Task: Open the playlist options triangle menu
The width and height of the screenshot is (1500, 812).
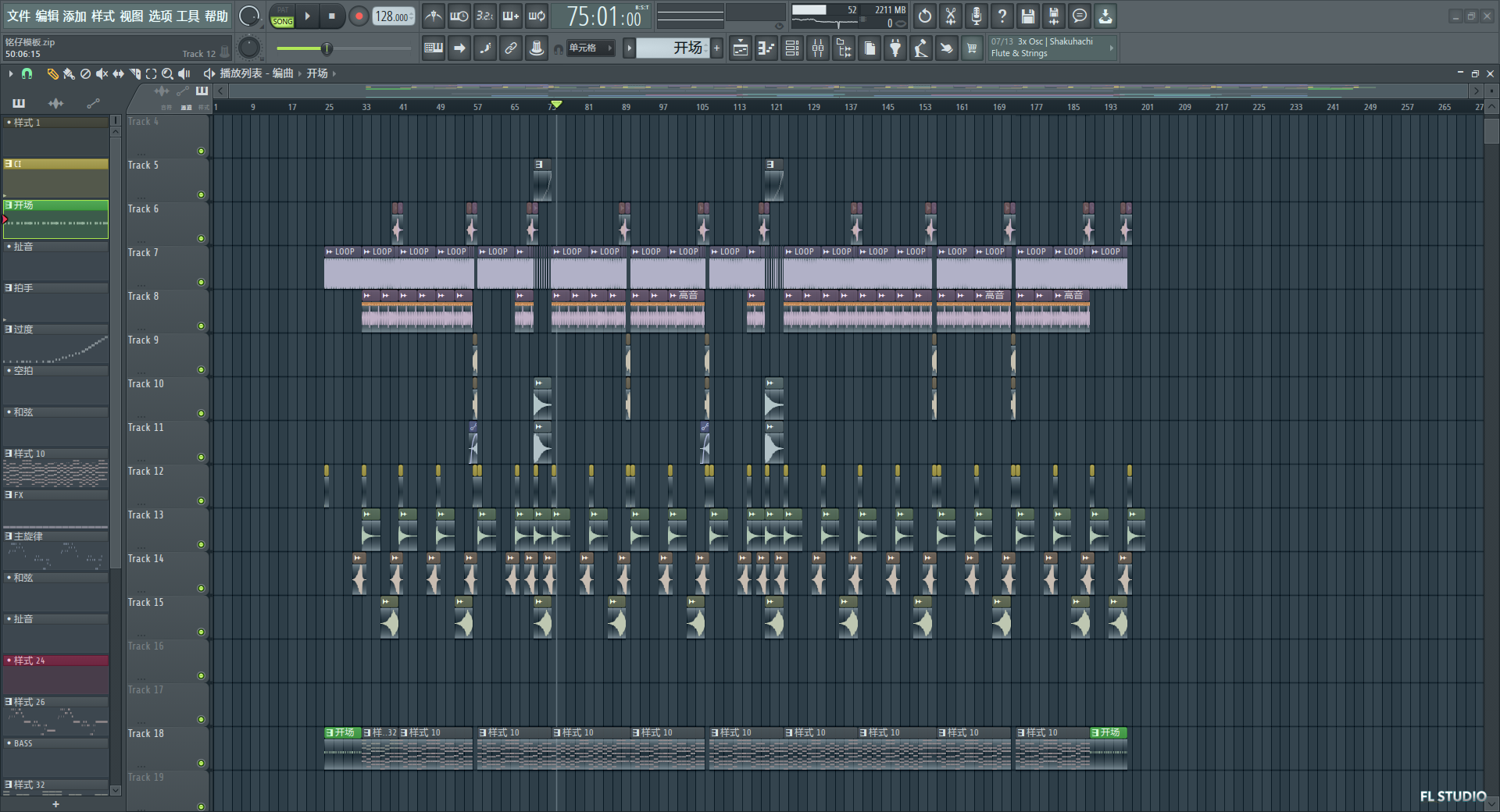Action: pyautogui.click(x=10, y=73)
